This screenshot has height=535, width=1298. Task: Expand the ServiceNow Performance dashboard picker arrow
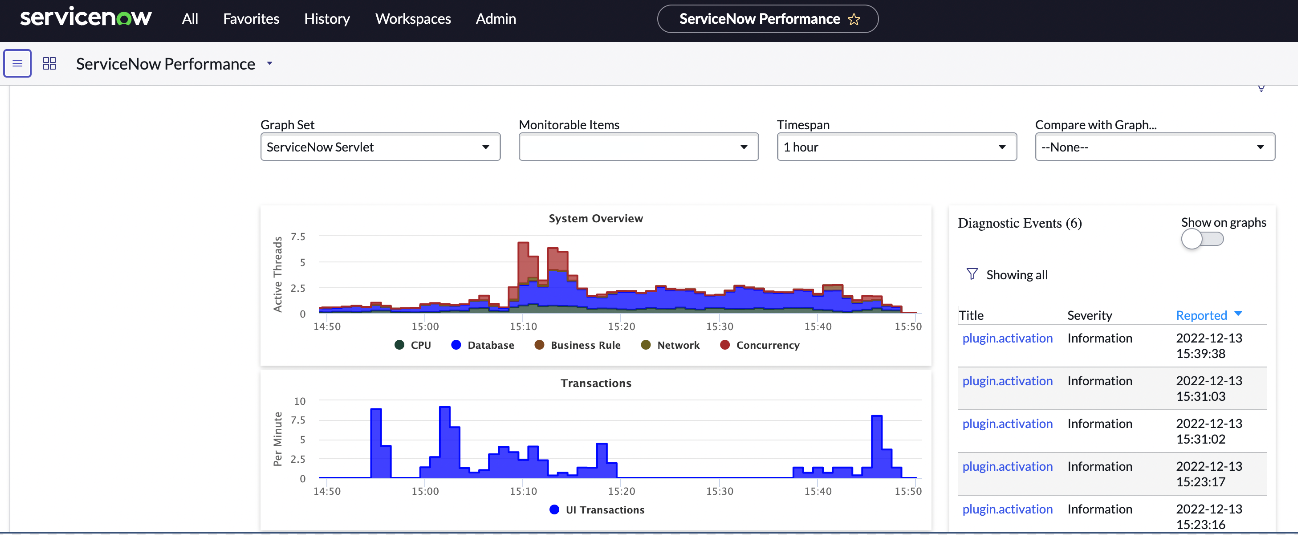pos(269,64)
